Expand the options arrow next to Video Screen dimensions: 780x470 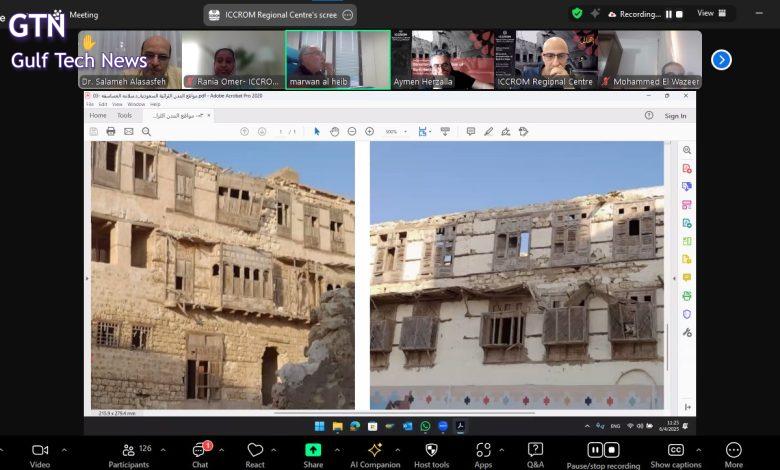pyautogui.click(x=64, y=449)
